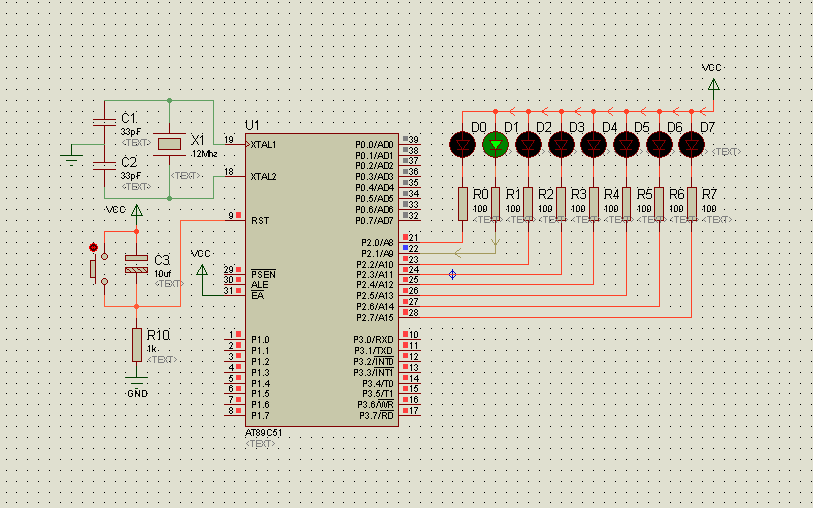The image size is (813, 508).
Task: Click the ground symbol left of C1 and C2
Action: (x=71, y=159)
